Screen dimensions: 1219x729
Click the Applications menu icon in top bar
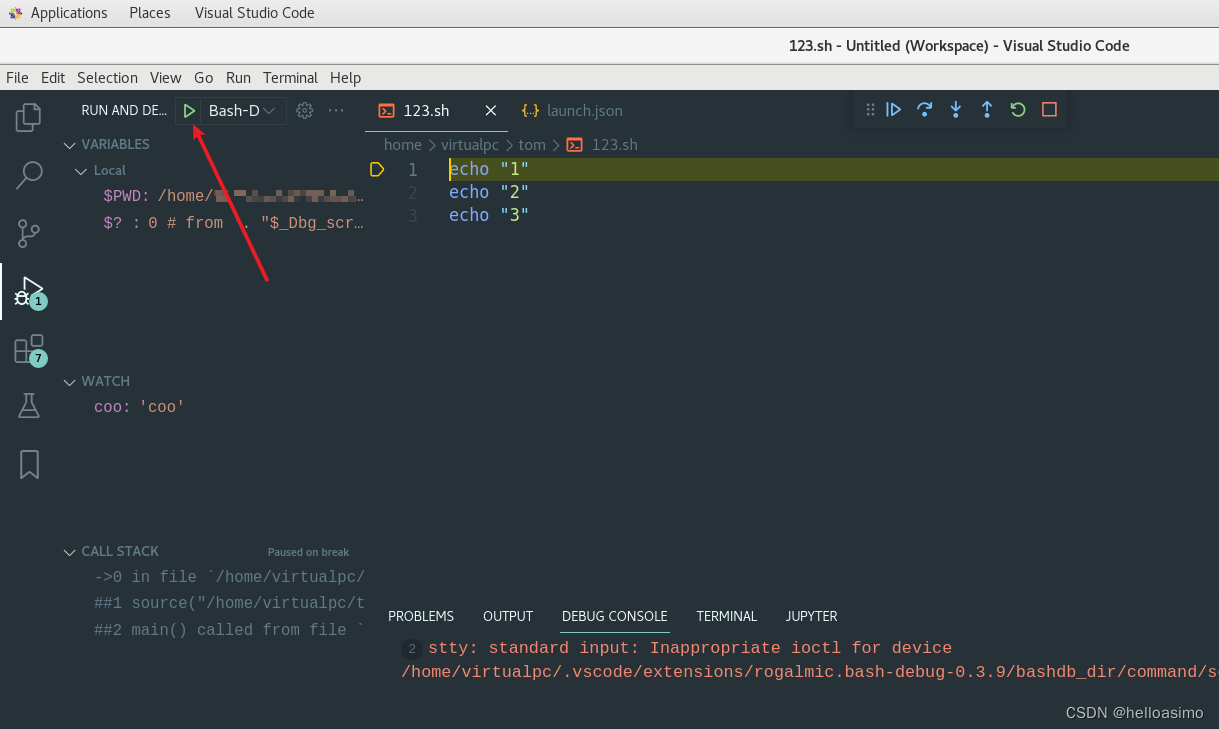(14, 13)
